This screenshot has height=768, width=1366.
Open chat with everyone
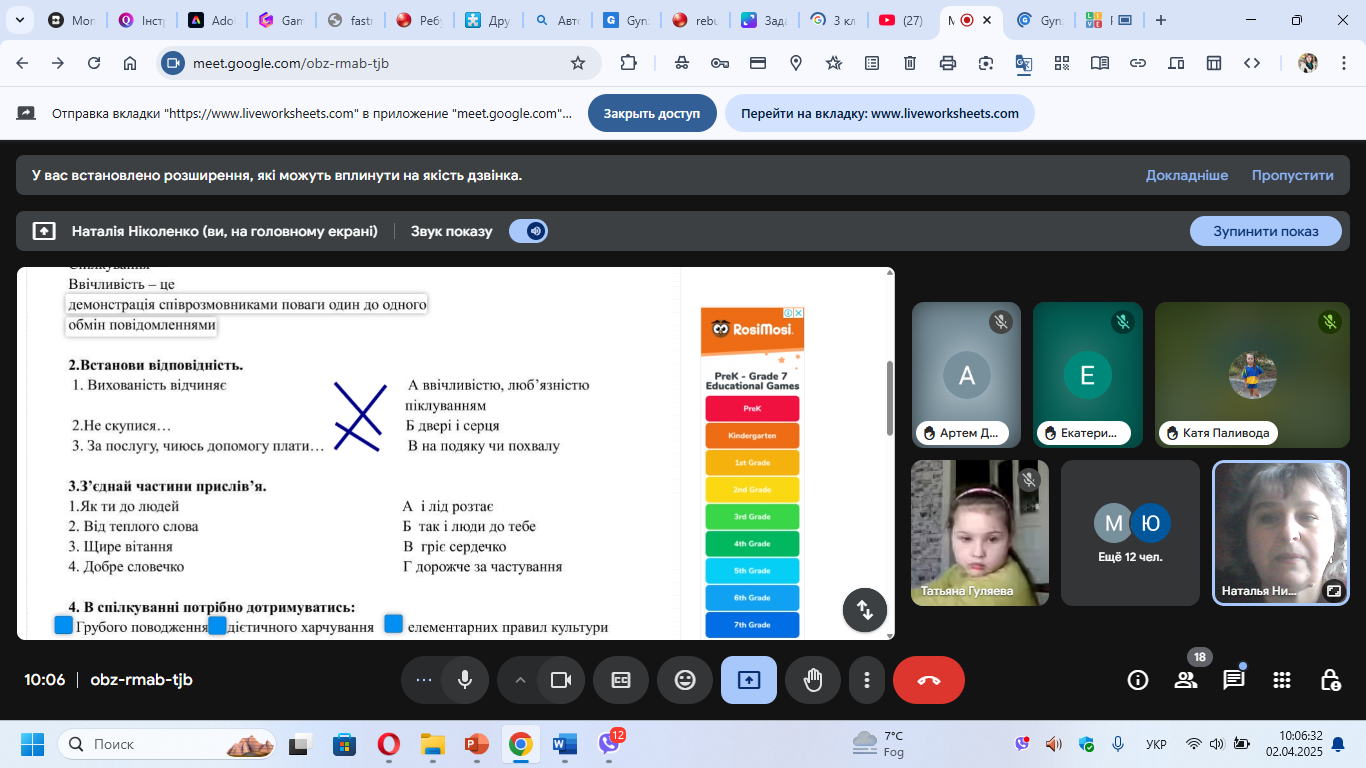click(1234, 680)
